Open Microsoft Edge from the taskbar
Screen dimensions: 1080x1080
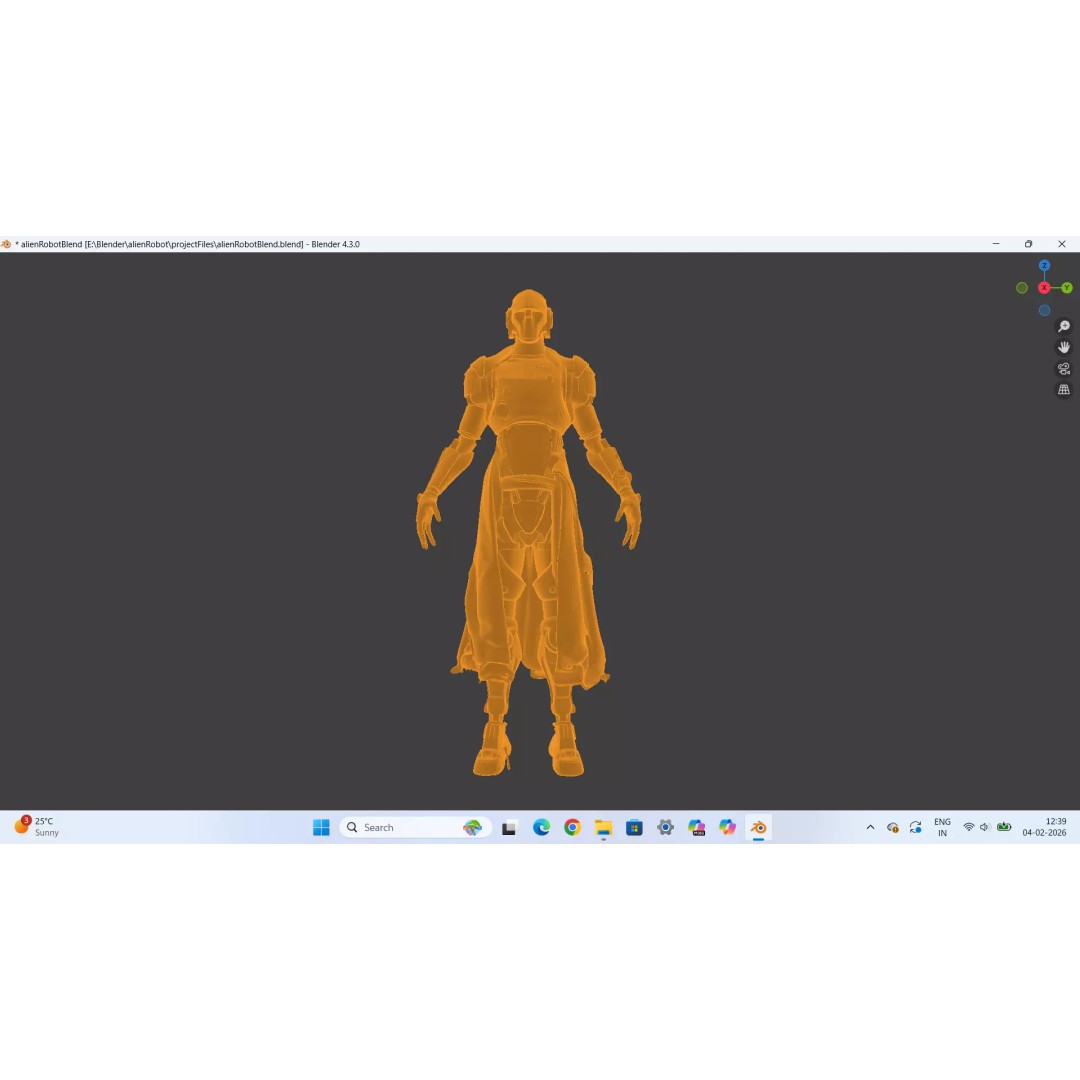tap(540, 827)
